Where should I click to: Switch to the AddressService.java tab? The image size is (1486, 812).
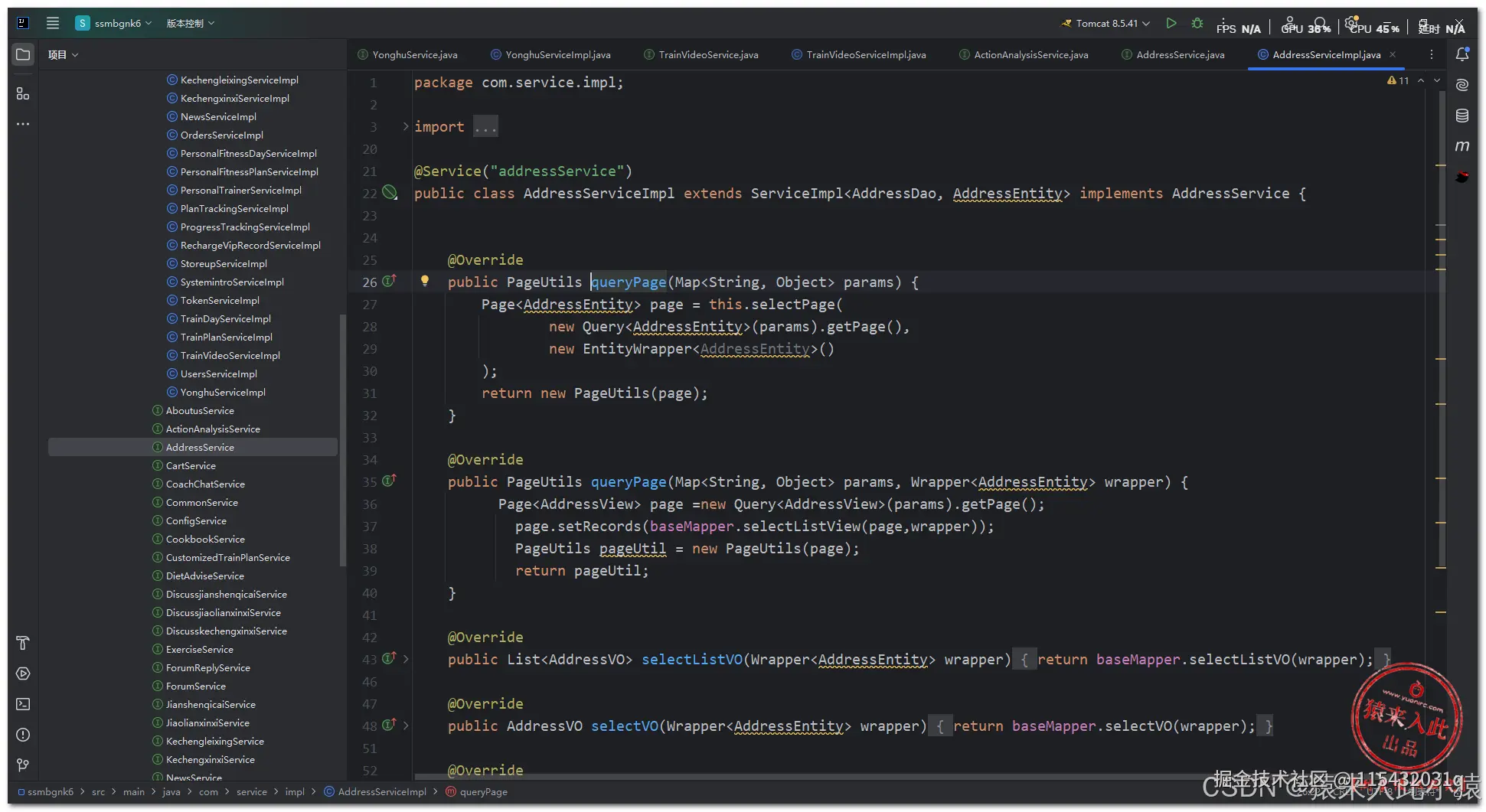(1173, 54)
